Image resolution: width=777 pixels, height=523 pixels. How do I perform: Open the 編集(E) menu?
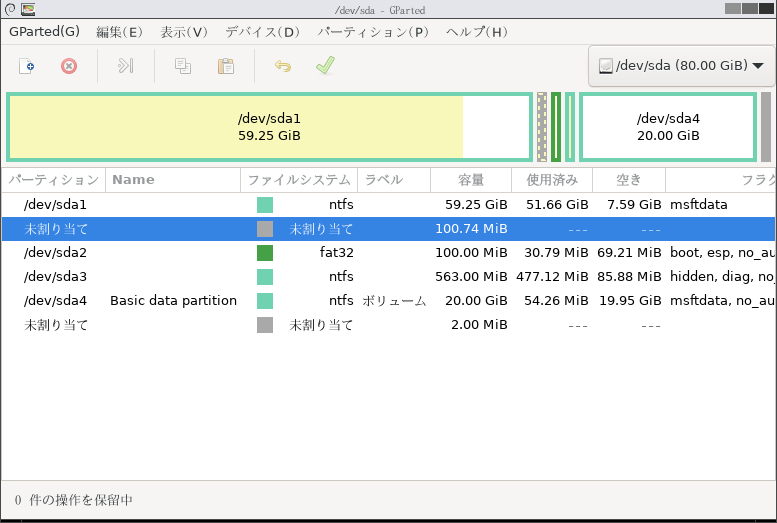click(119, 32)
